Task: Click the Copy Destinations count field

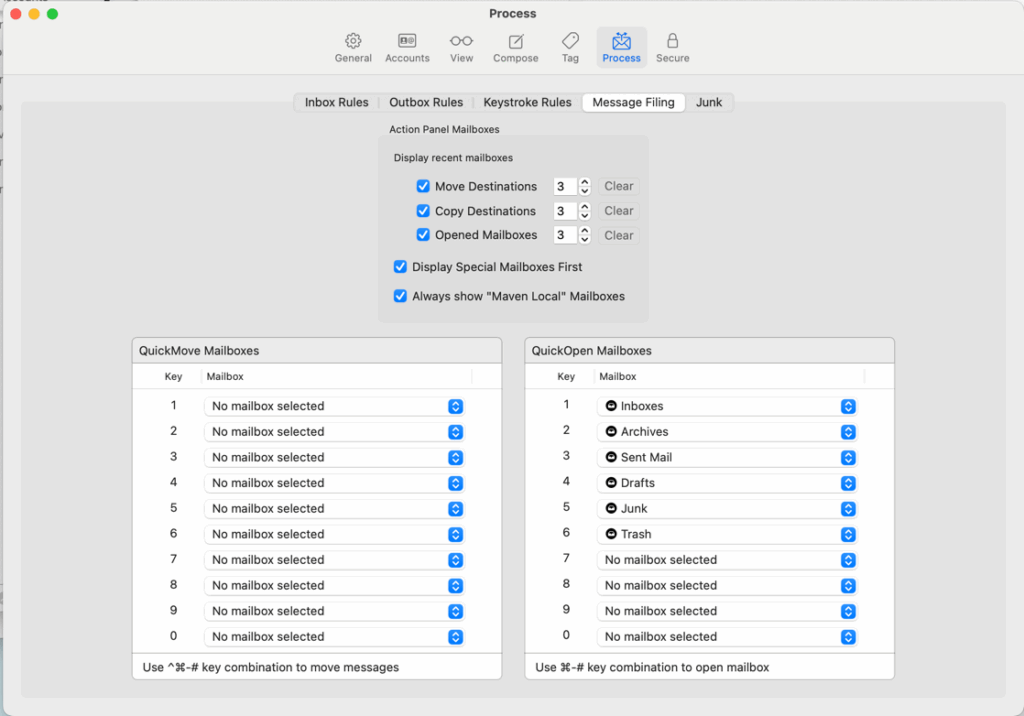Action: pos(565,211)
